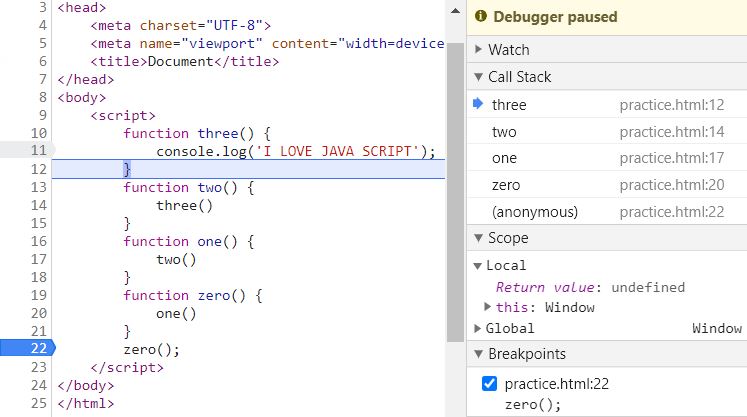Click the opening script tag on line 9
Viewport: 747px width, 417px height.
point(123,115)
